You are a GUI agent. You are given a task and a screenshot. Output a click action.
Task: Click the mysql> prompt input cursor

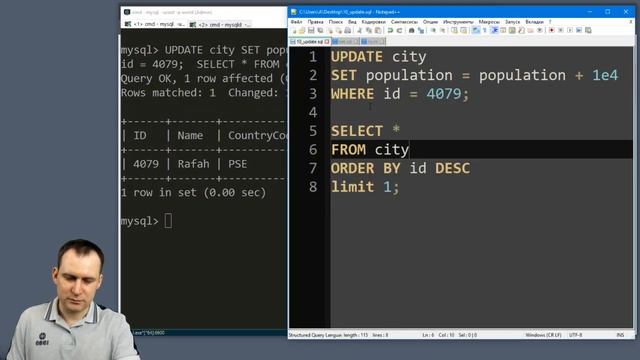coord(168,221)
